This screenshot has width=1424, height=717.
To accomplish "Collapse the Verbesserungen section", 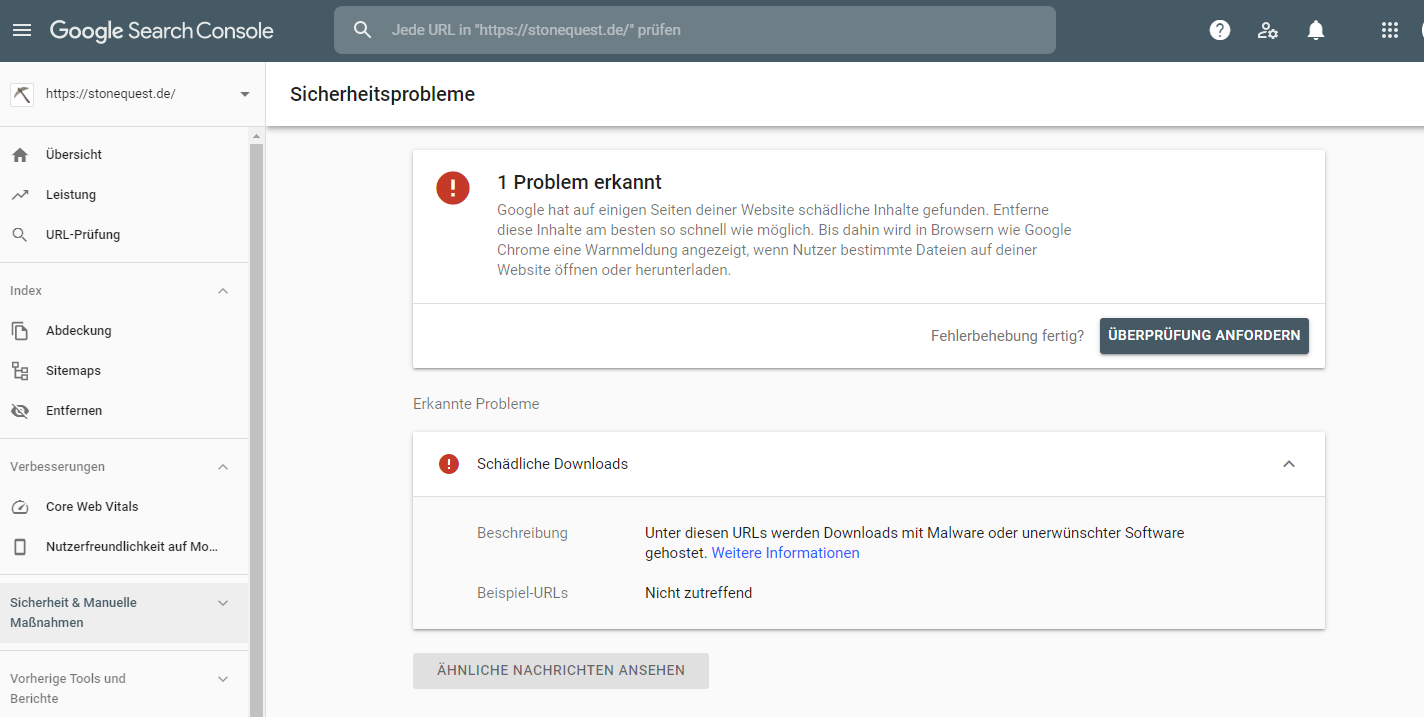I will point(223,467).
